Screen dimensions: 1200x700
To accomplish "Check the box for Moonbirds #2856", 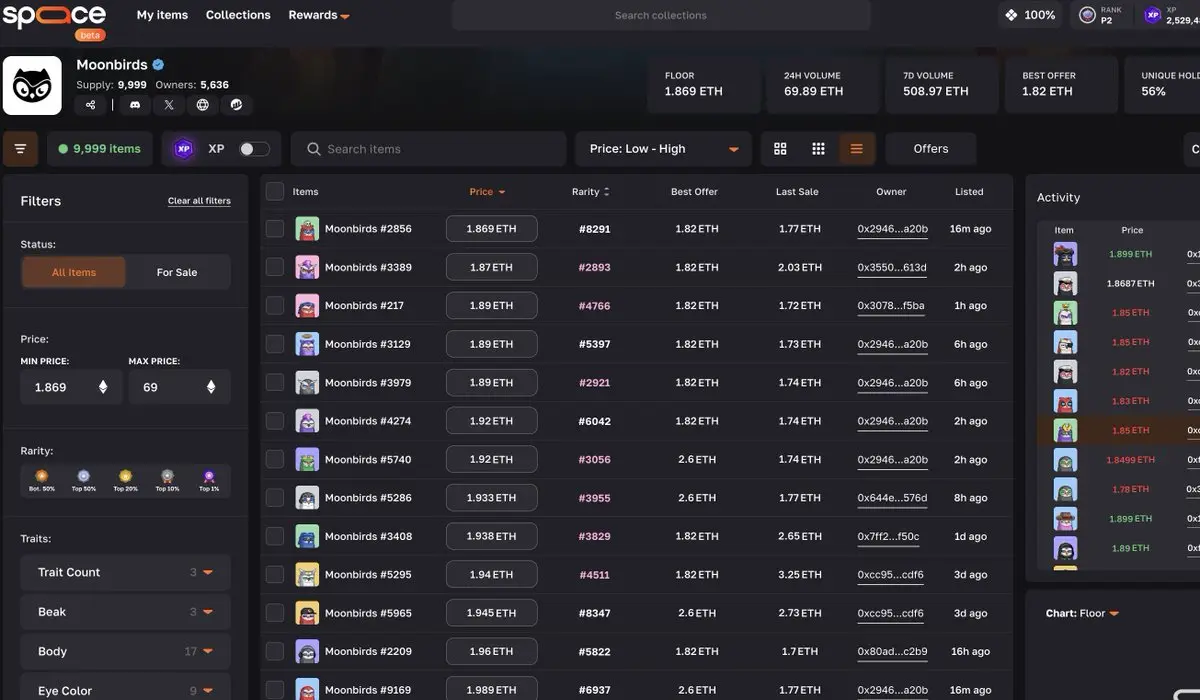I will click(x=275, y=229).
